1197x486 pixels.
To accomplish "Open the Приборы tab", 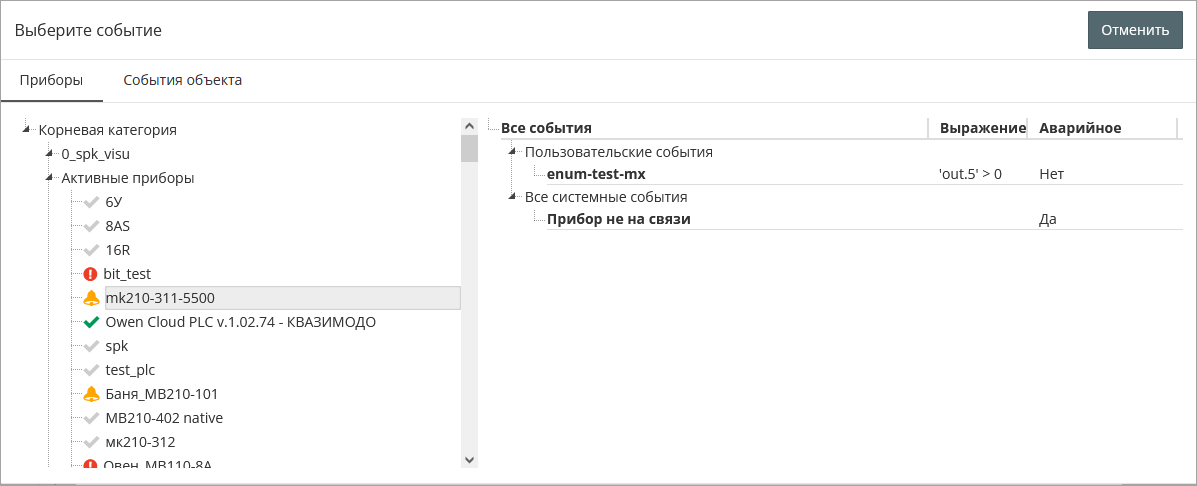I will 51,80.
